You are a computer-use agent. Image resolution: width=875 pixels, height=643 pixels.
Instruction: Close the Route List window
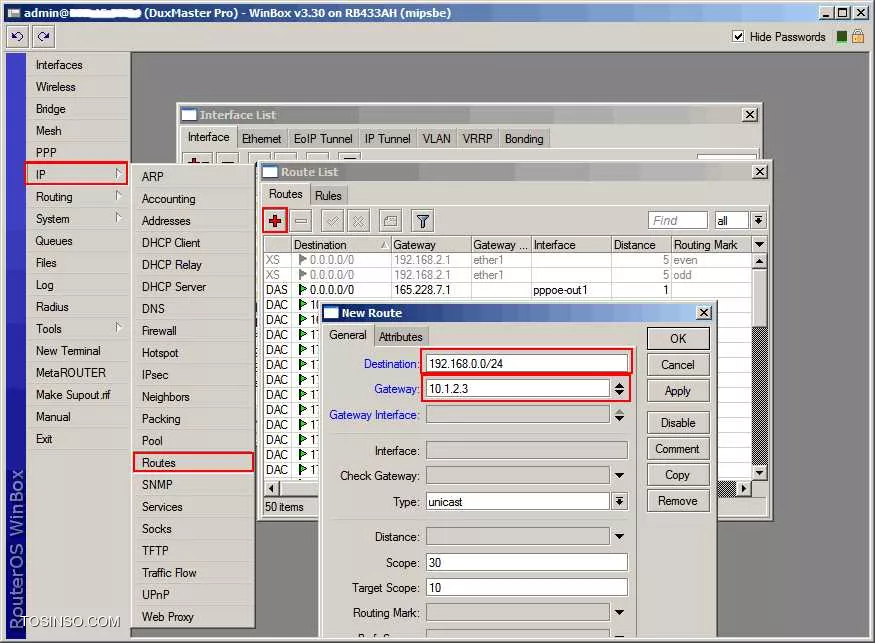point(759,171)
